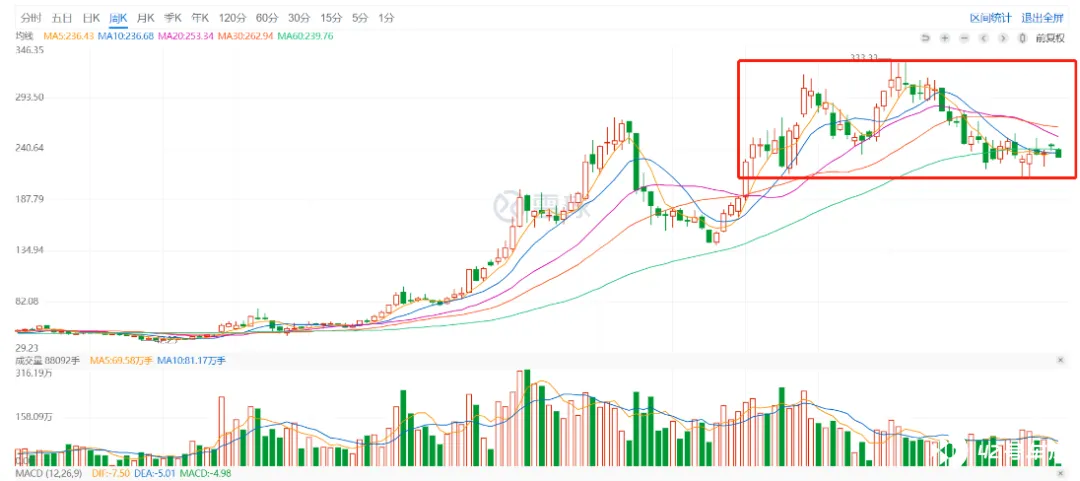Click the MA20:253.34 indicator value
1080x481 pixels.
tap(187, 36)
